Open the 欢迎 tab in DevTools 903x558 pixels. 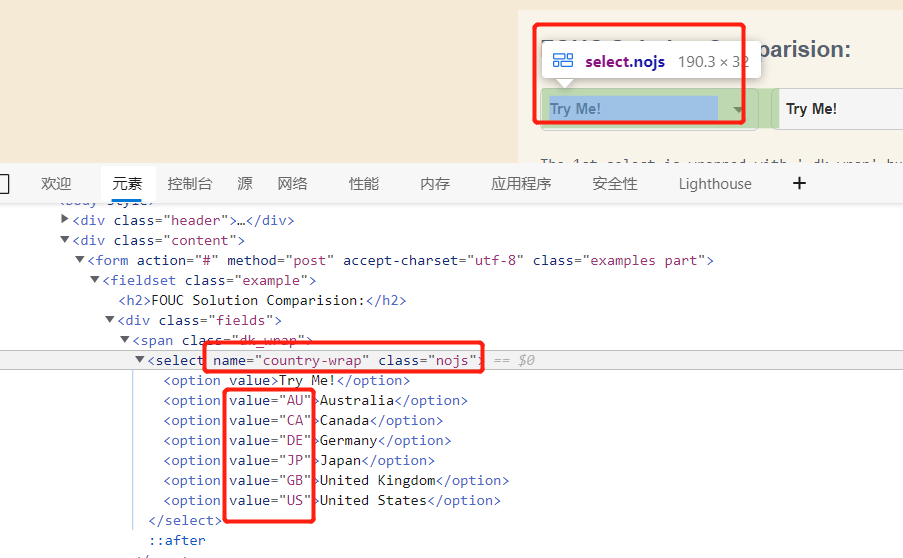click(x=56, y=184)
